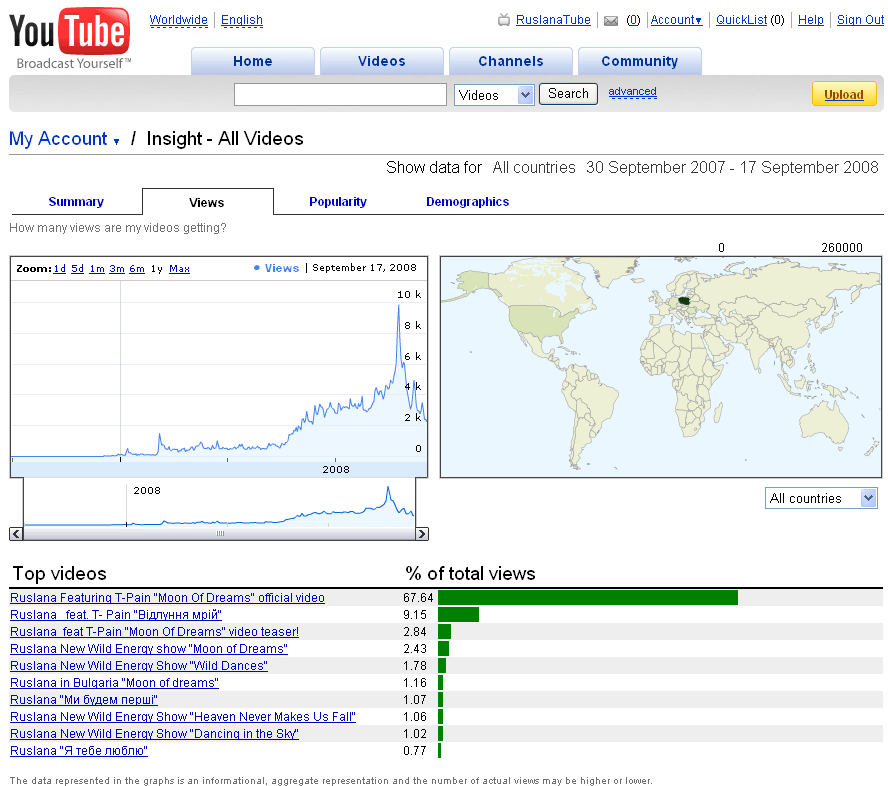Image resolution: width=888 pixels, height=786 pixels.
Task: Open the Community navigation tab
Action: (640, 61)
